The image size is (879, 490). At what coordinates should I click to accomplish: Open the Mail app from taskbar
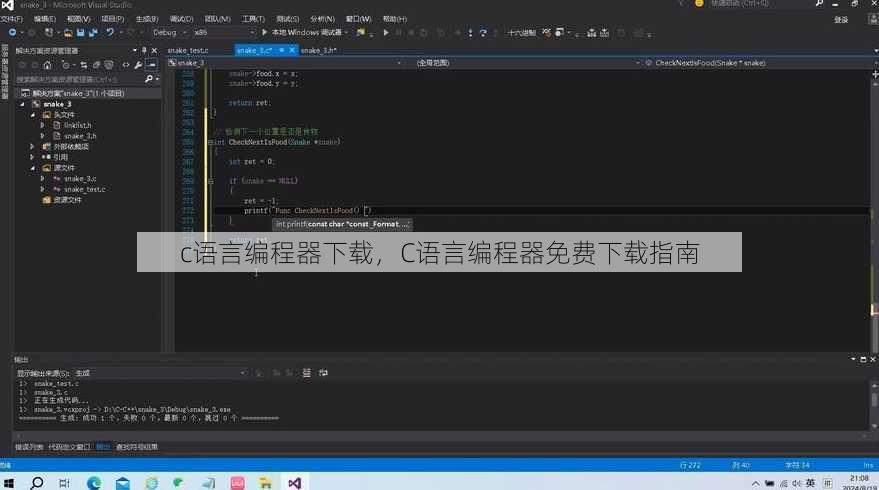coord(123,482)
